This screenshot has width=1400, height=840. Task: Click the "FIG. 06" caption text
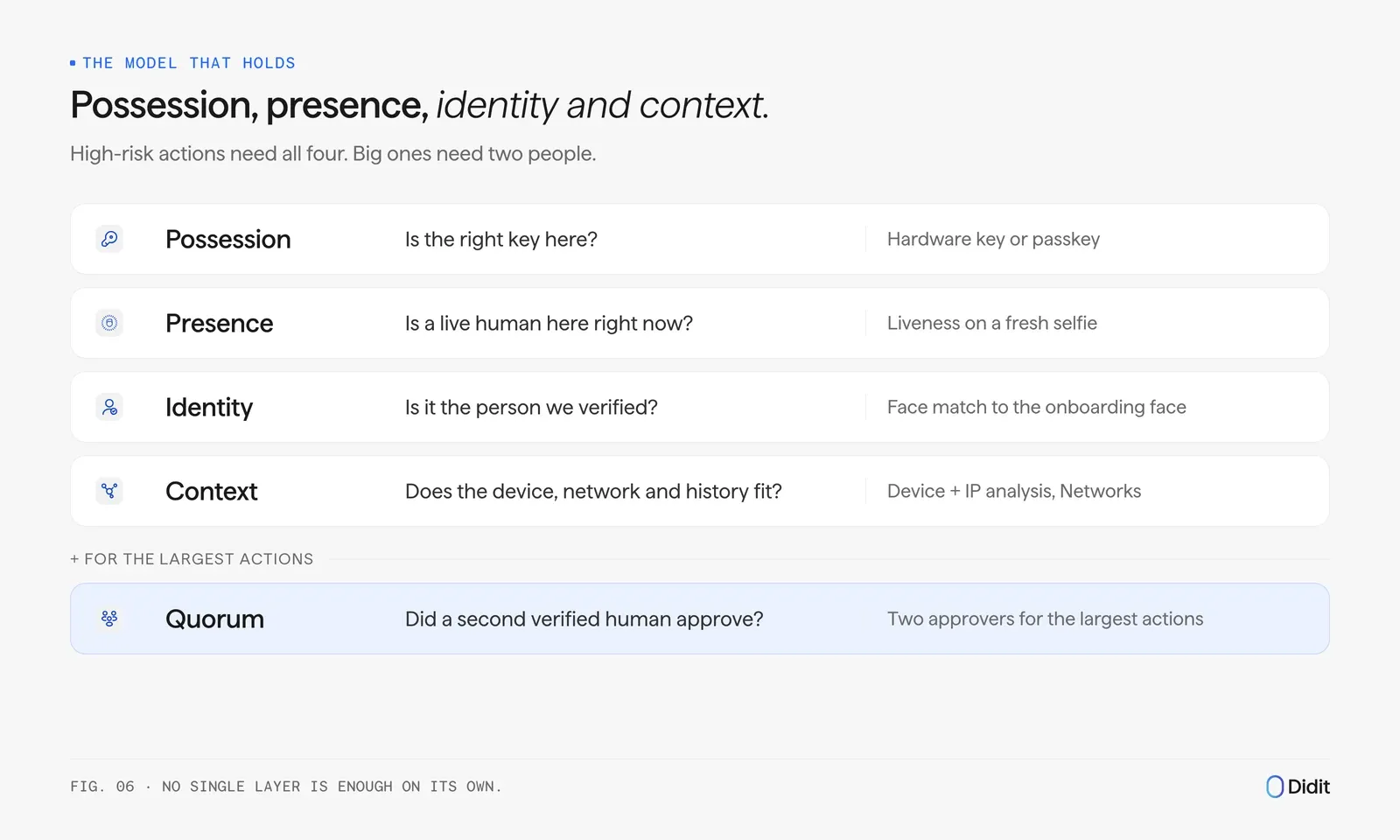tap(286, 787)
